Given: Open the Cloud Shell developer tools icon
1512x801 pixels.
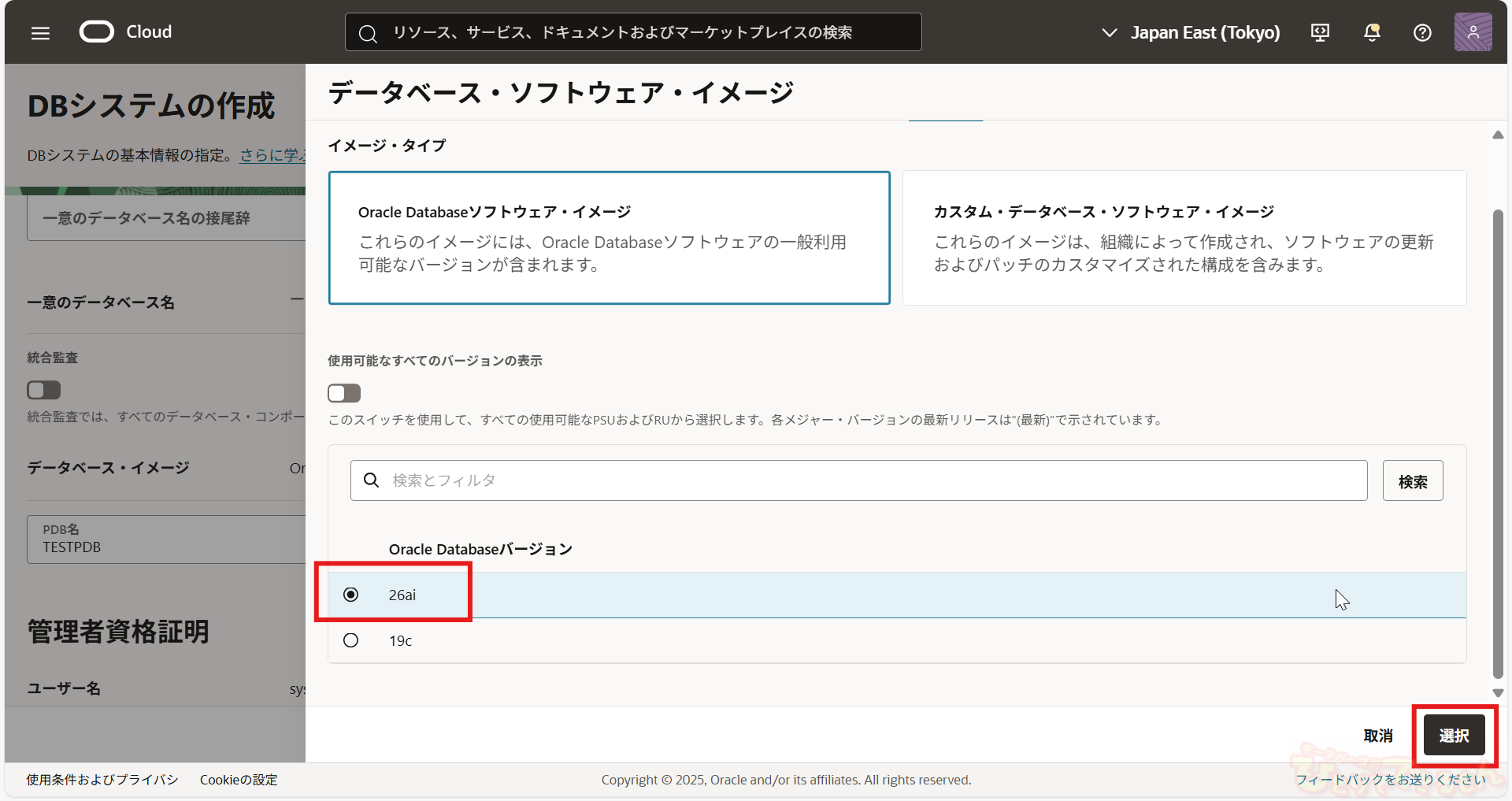Looking at the screenshot, I should [1320, 32].
